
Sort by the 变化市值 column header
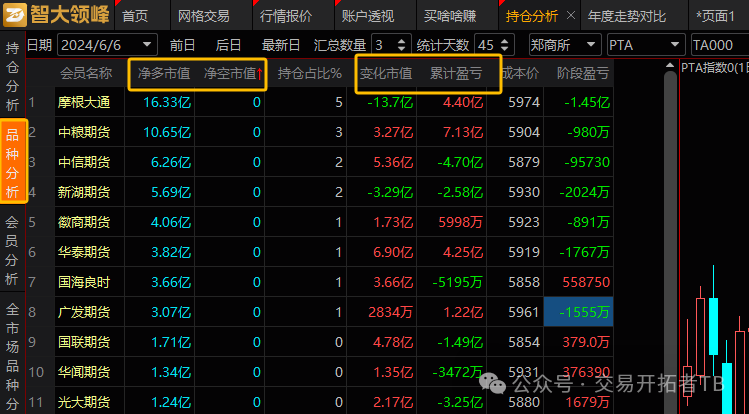coord(386,74)
